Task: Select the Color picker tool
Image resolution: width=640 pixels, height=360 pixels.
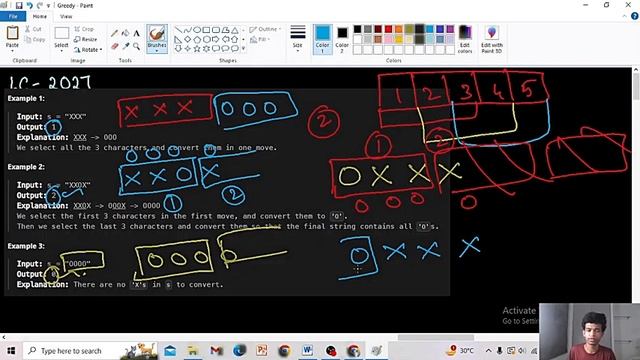Action: pyautogui.click(x=126, y=46)
